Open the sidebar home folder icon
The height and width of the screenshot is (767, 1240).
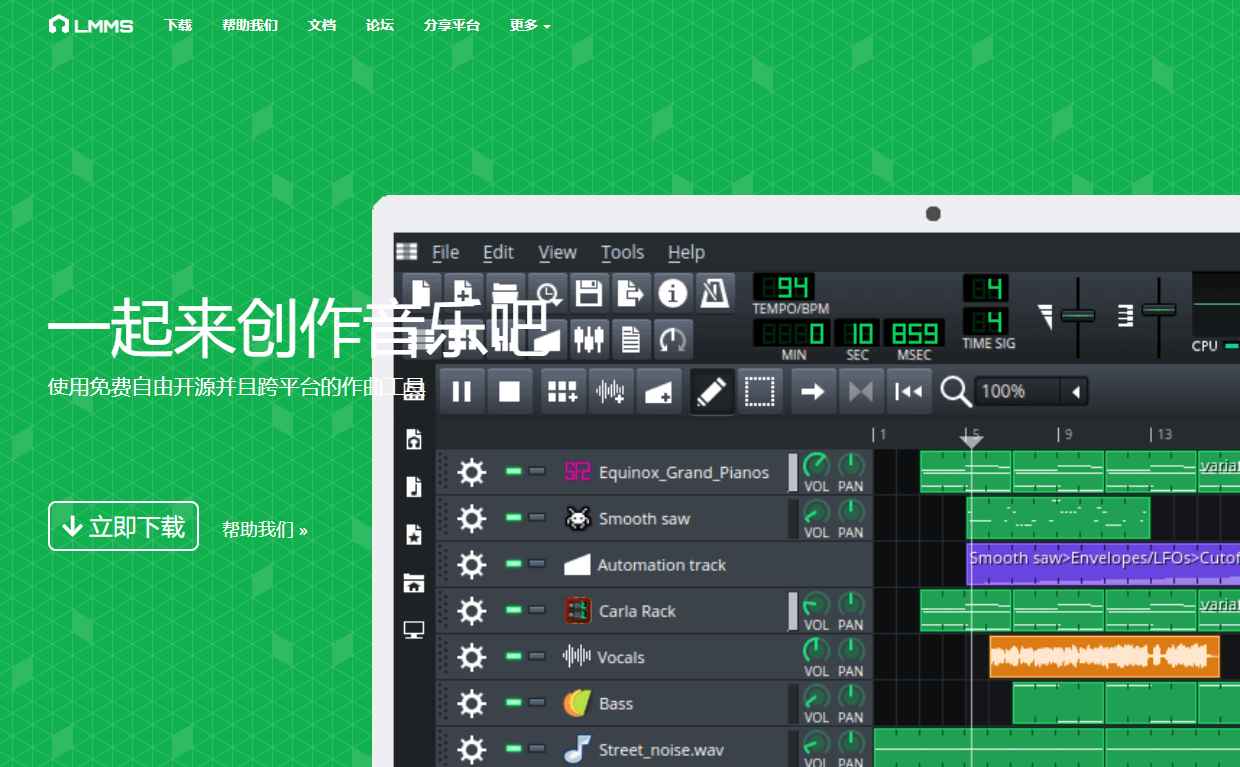tap(414, 582)
